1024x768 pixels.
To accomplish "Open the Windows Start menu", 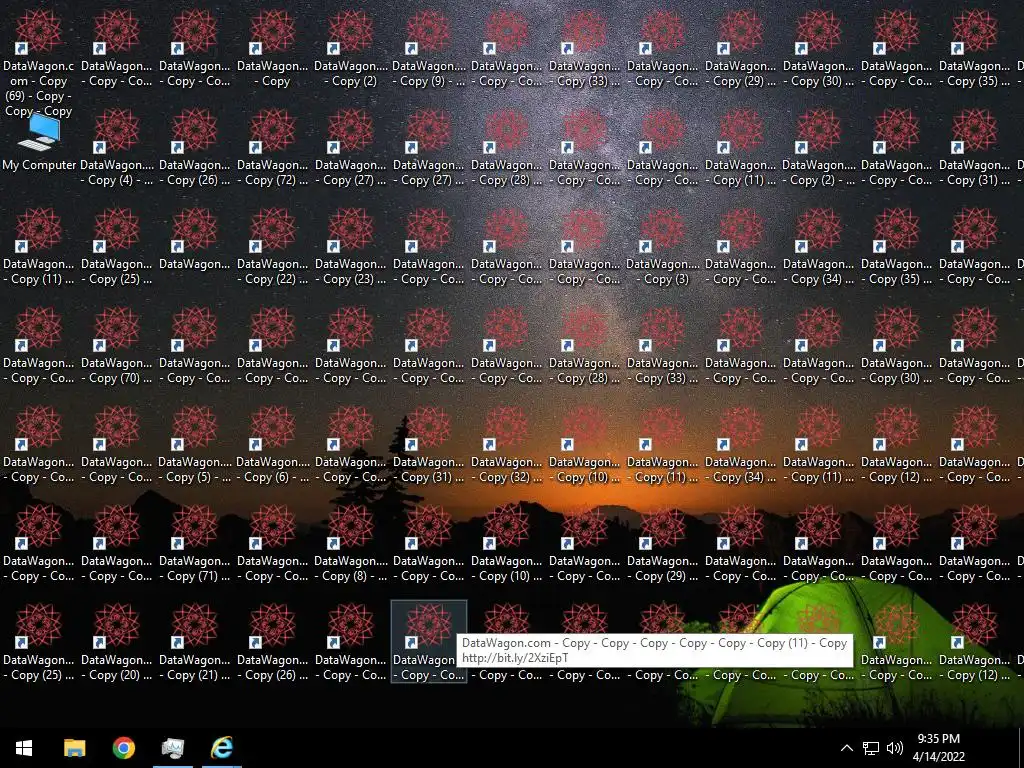I will pyautogui.click(x=24, y=748).
